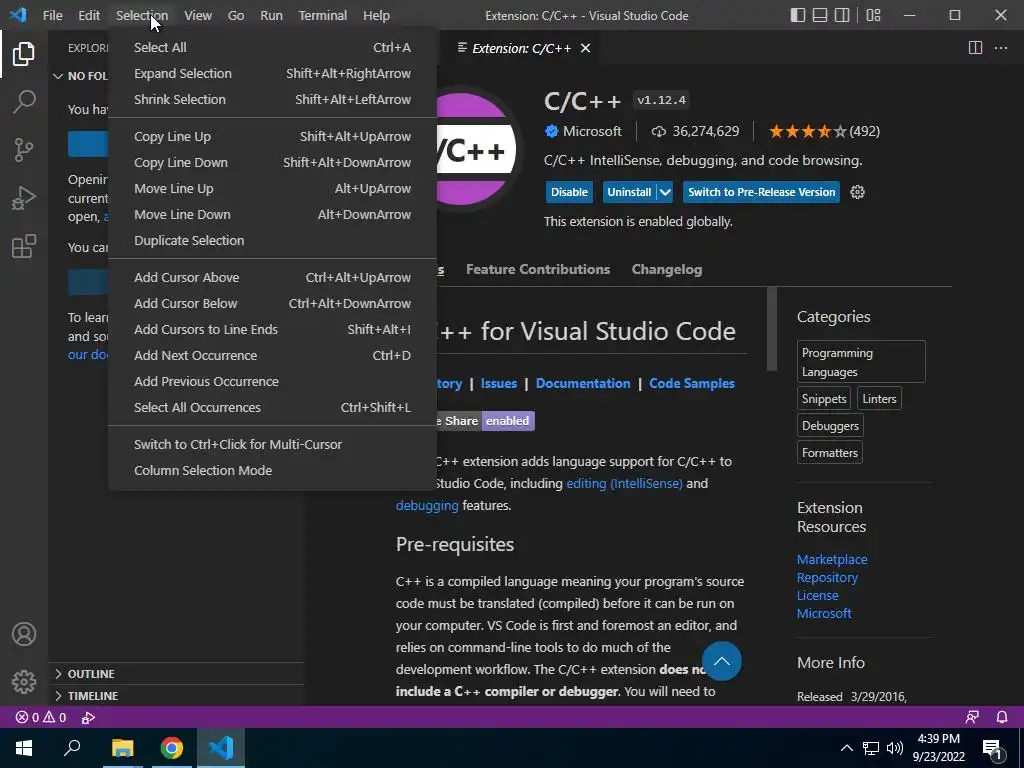
Task: Choose Copy Line Down menu entry
Action: click(x=272, y=163)
